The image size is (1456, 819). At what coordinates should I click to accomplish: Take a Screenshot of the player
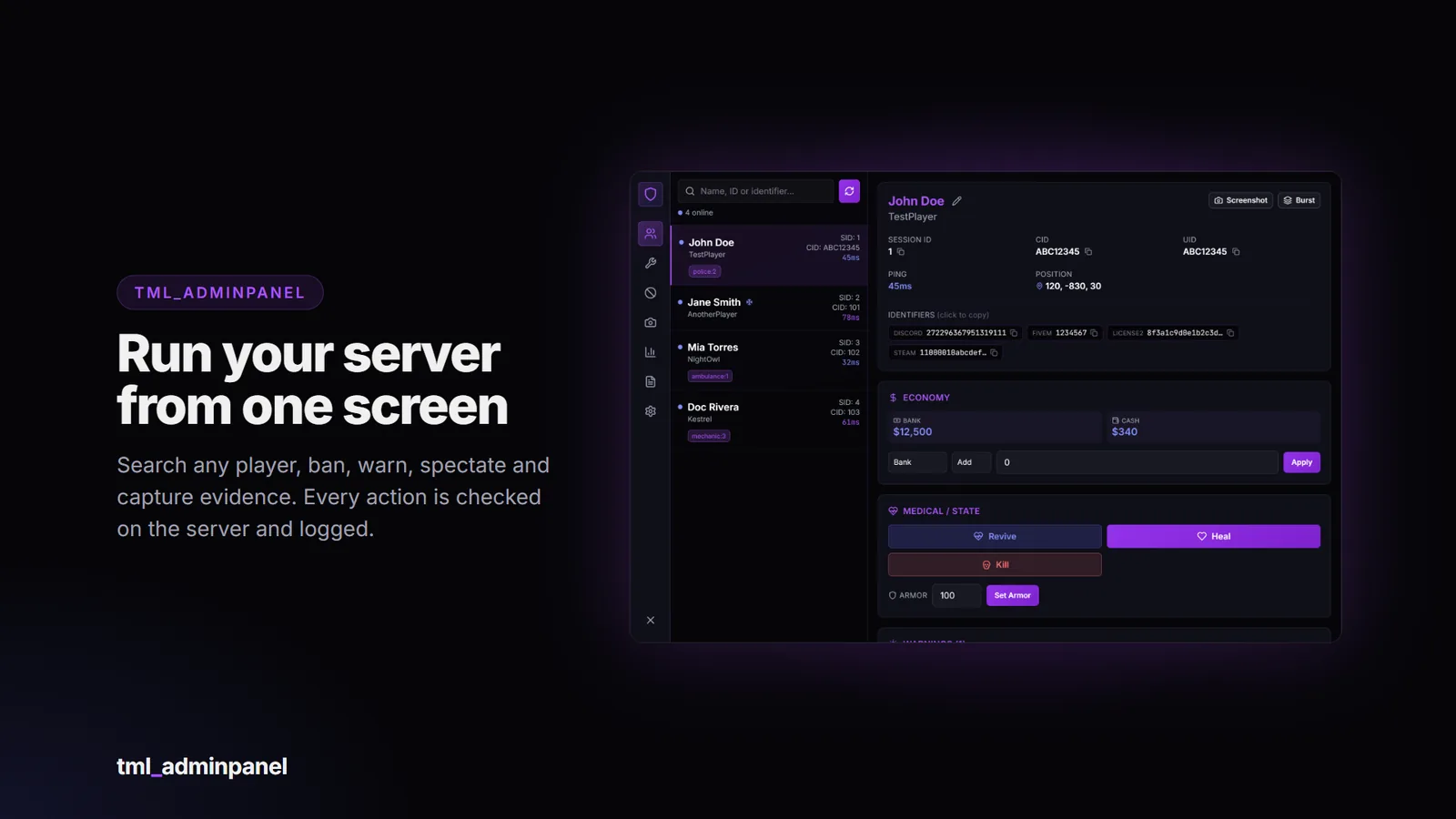point(1240,200)
